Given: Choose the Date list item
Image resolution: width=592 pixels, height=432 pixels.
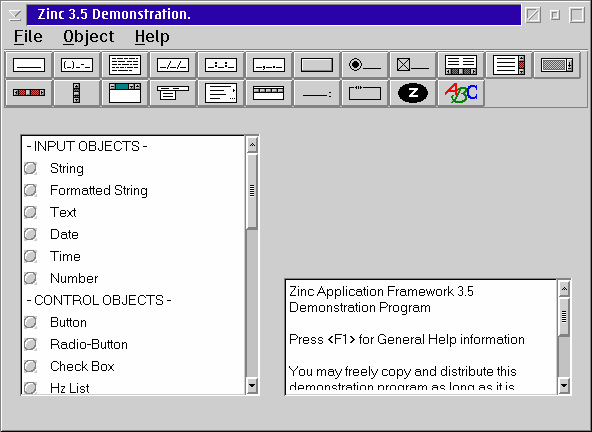Looking at the screenshot, I should (x=134, y=234).
